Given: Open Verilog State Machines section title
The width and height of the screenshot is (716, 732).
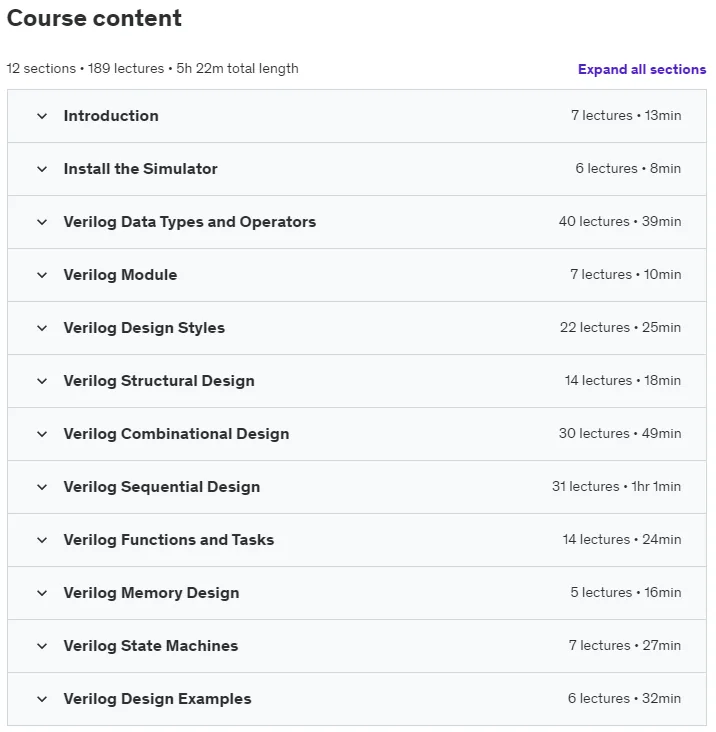Looking at the screenshot, I should pos(151,646).
